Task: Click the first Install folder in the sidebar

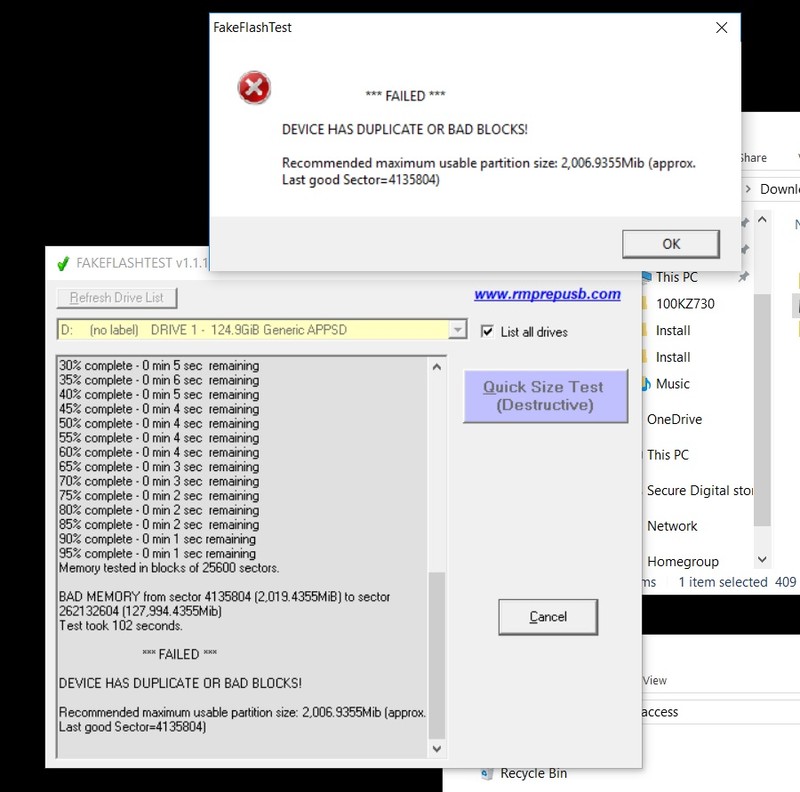Action: coord(672,330)
